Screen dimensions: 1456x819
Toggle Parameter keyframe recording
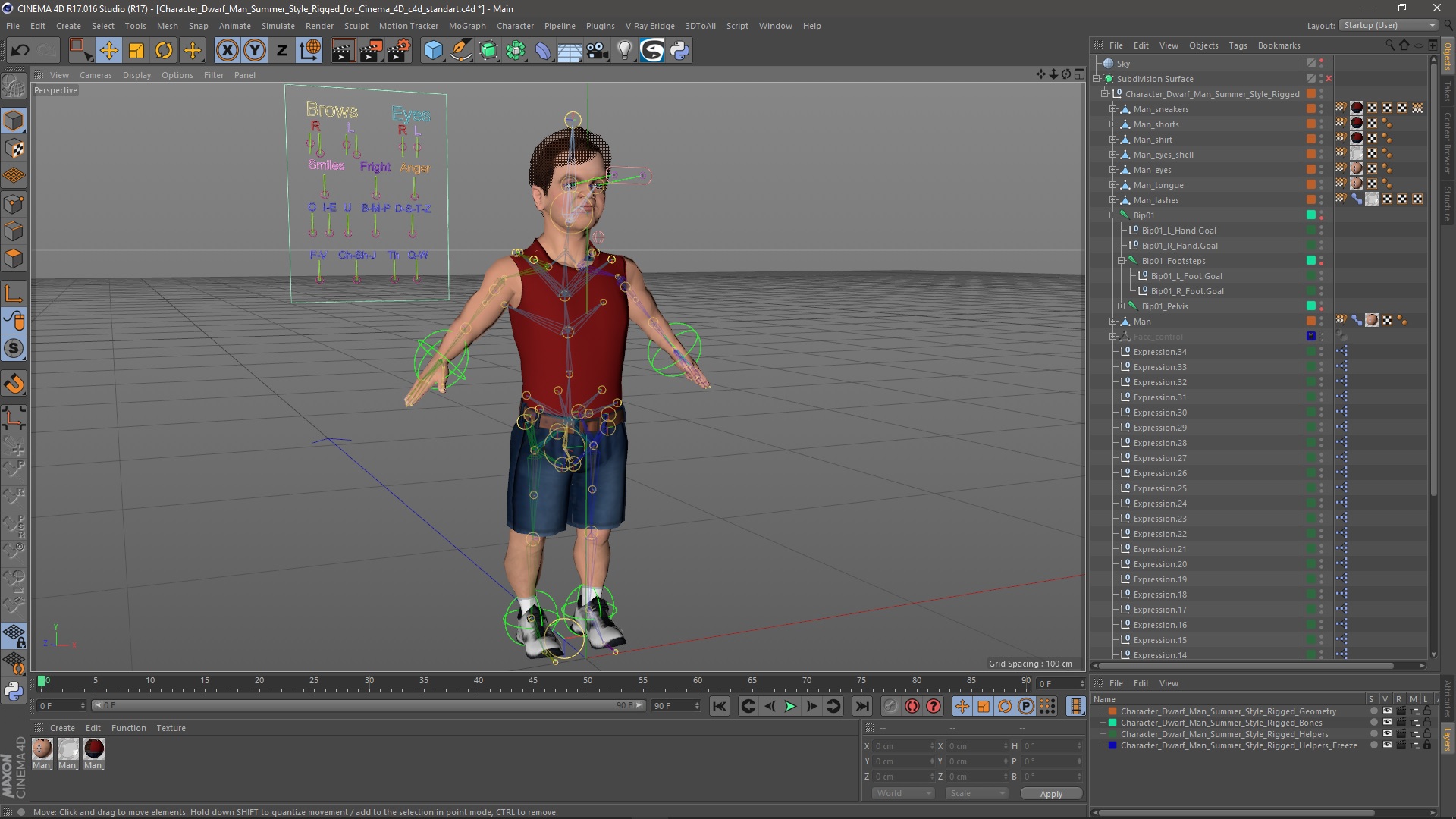1026,706
